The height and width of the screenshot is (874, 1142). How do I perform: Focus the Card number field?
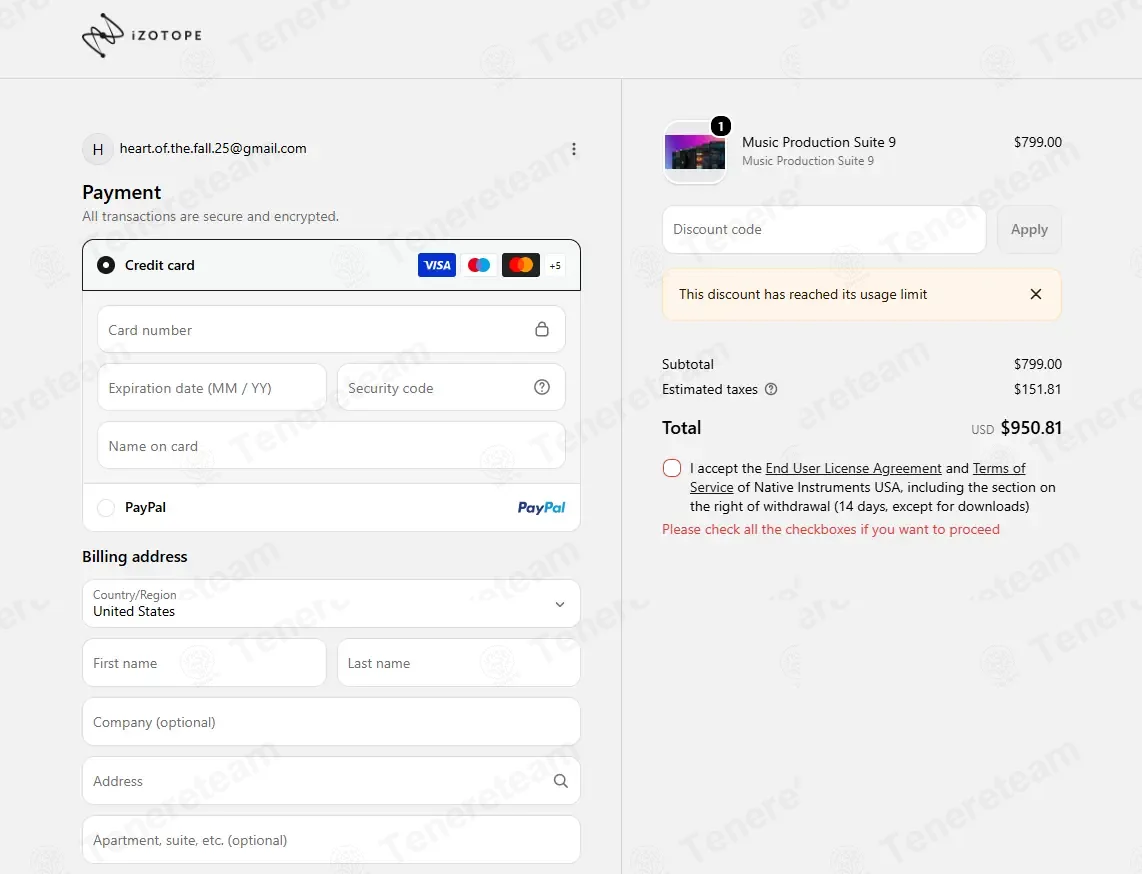click(331, 329)
